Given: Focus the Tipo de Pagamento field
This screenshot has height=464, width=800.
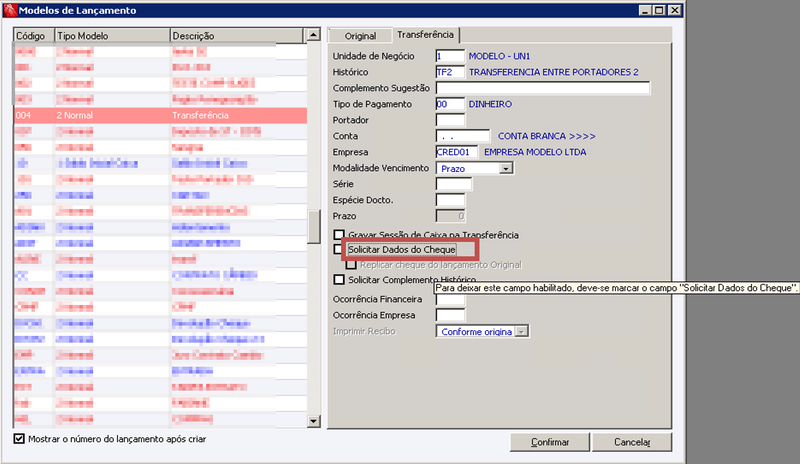Looking at the screenshot, I should pyautogui.click(x=450, y=104).
